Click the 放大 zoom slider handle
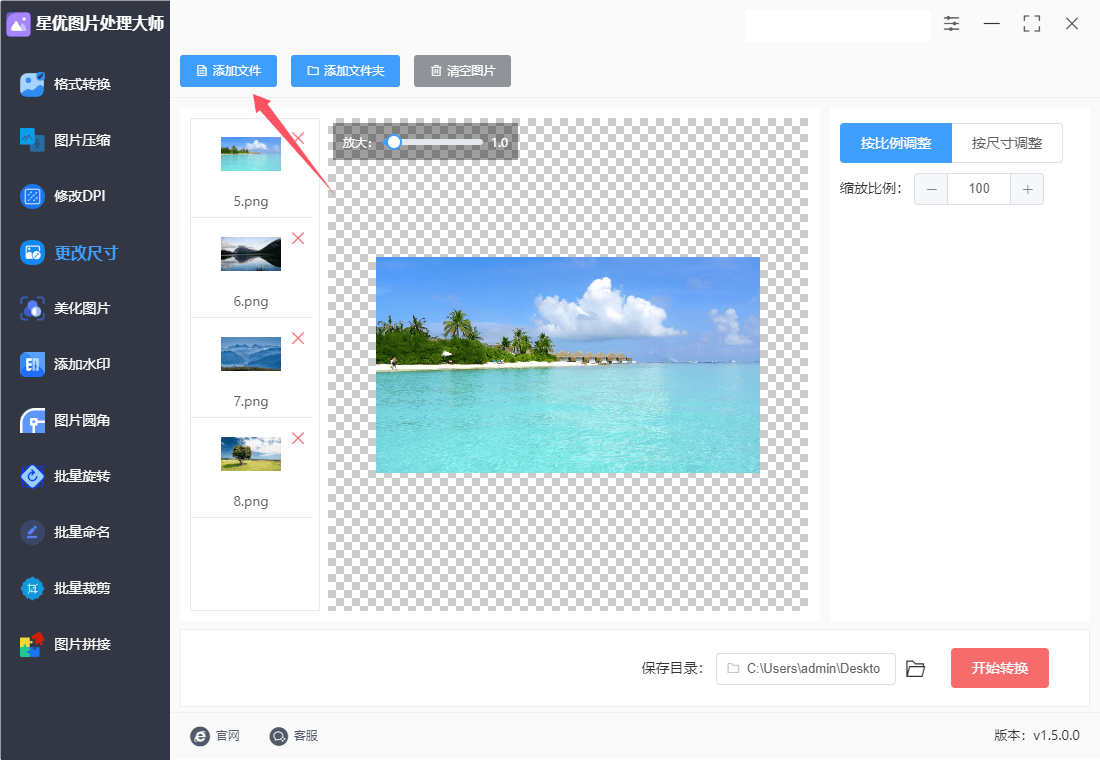1100x760 pixels. (394, 143)
